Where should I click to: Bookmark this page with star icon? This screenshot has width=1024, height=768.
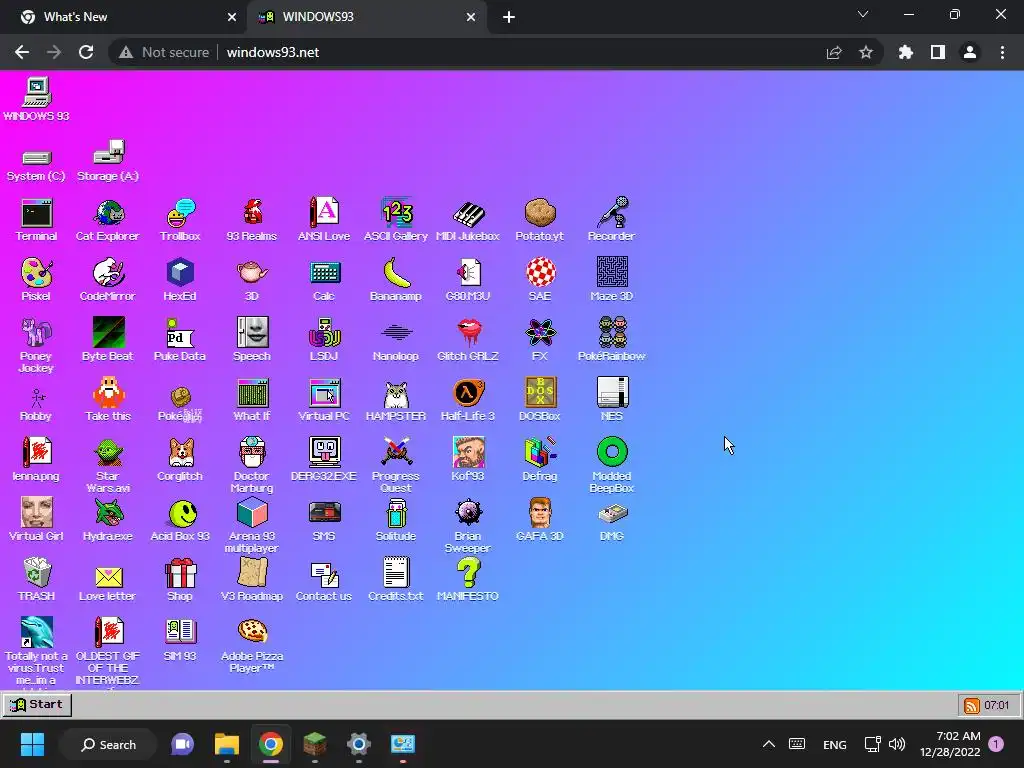click(x=866, y=52)
